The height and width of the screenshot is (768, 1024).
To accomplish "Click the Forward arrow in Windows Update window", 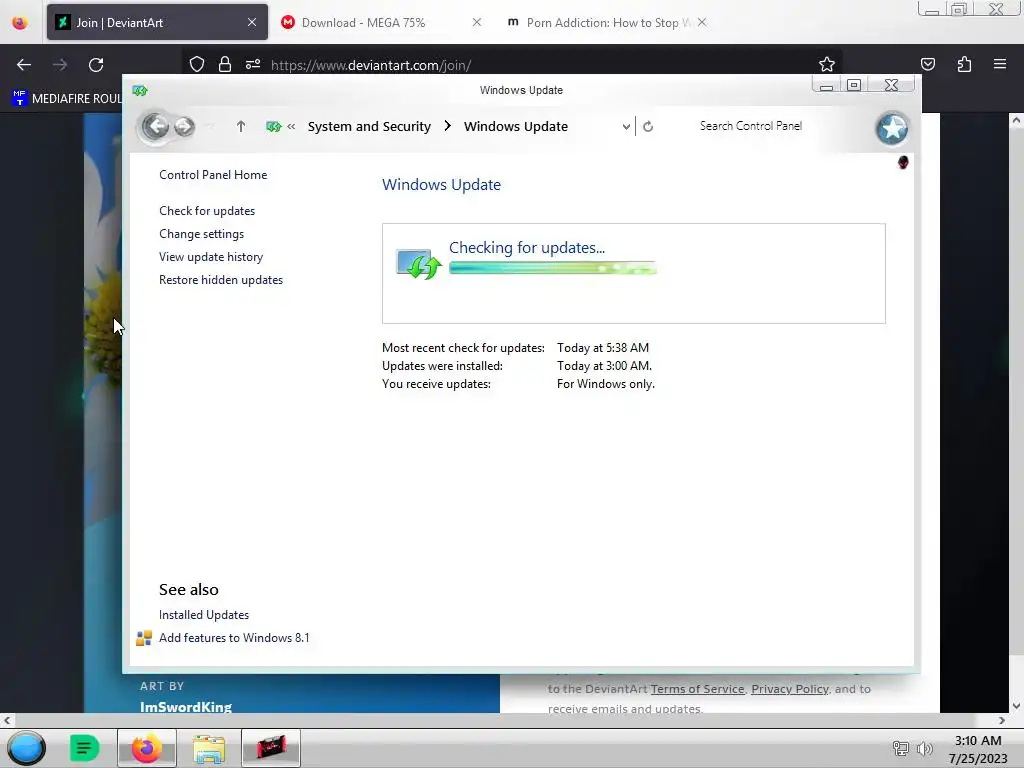I will [184, 126].
